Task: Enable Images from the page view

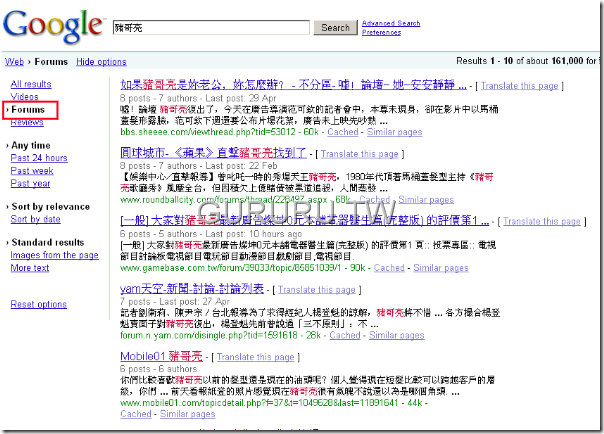Action: (54, 255)
